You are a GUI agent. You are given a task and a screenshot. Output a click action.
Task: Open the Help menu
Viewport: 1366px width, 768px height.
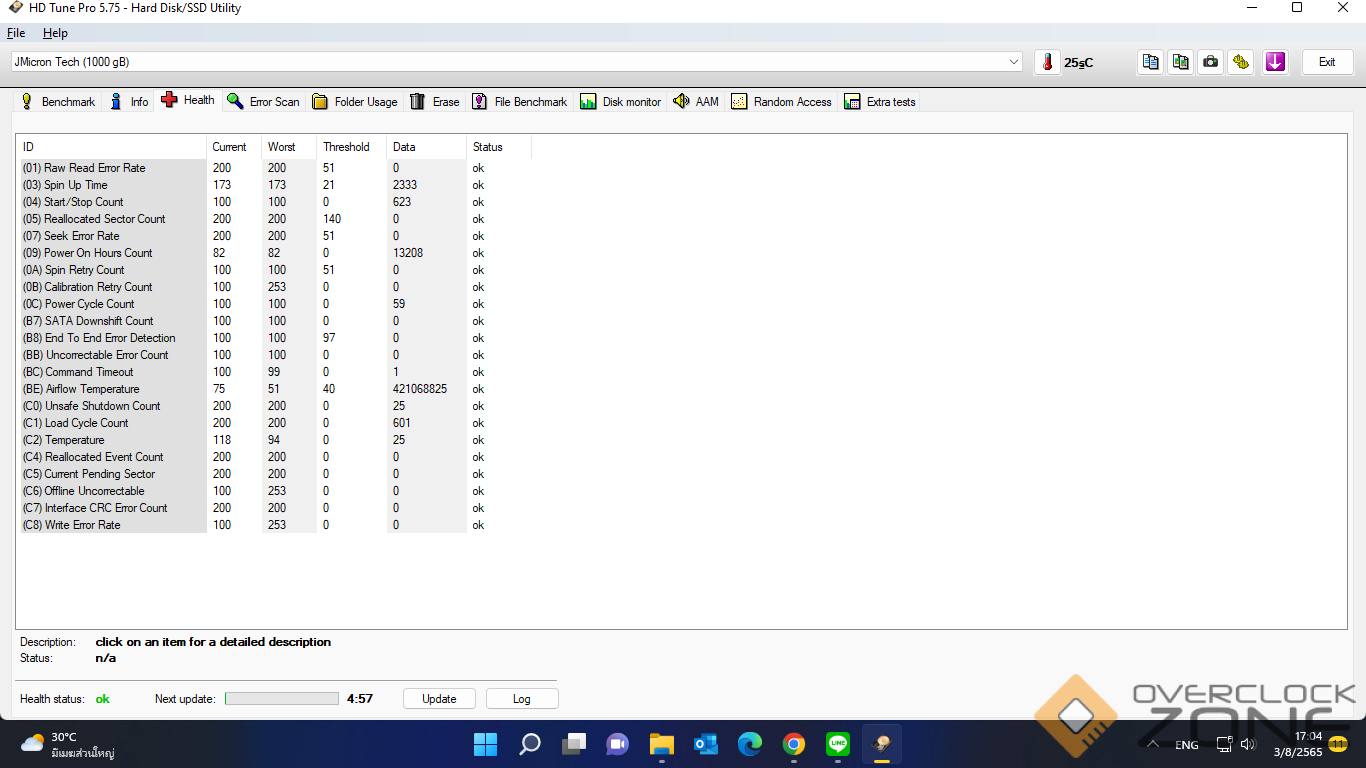click(x=55, y=33)
